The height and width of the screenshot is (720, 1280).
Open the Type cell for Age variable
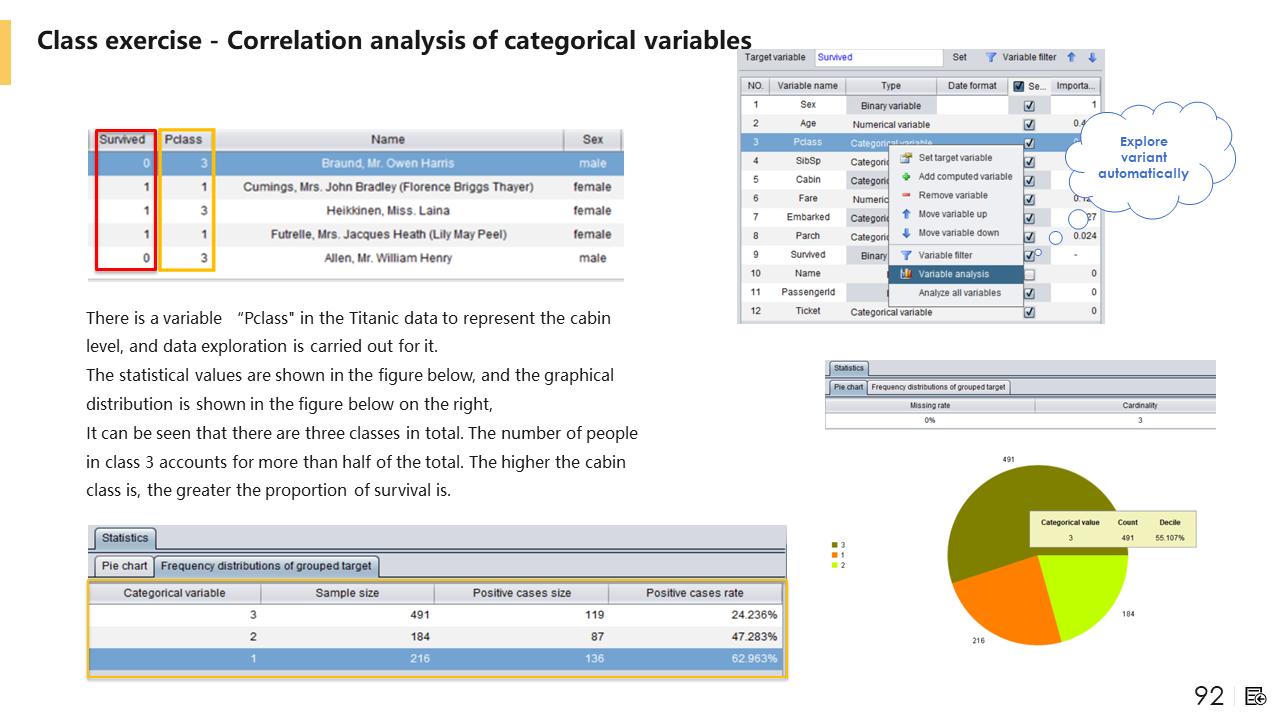click(890, 124)
